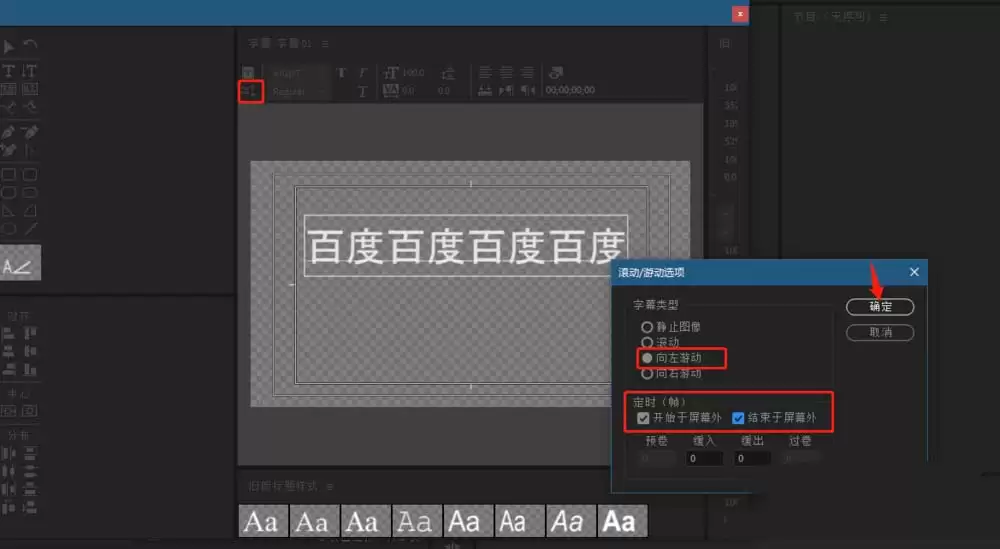The width and height of the screenshot is (1000, 549).
Task: Select the Path Type tool
Action: click(9, 107)
